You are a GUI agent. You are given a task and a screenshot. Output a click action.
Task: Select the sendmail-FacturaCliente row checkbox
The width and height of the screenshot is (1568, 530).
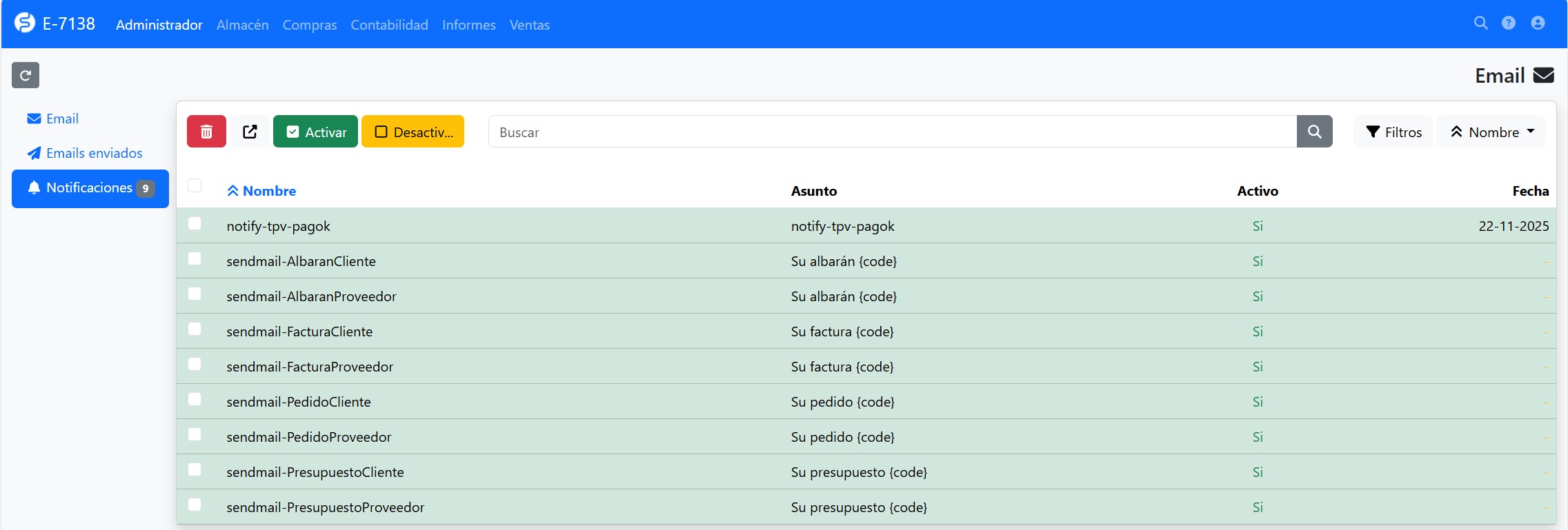195,329
